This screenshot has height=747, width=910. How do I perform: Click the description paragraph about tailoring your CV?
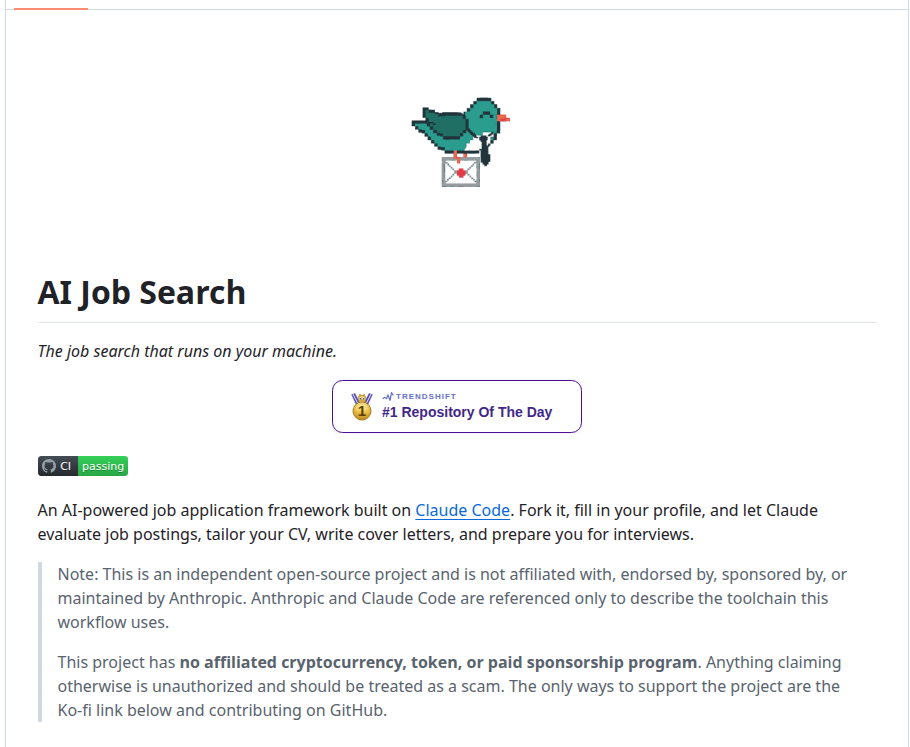pos(428,522)
